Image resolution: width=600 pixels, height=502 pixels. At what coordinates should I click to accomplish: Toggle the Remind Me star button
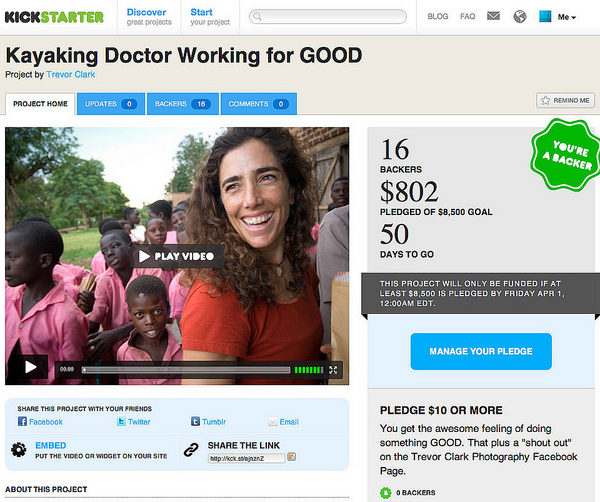[566, 100]
